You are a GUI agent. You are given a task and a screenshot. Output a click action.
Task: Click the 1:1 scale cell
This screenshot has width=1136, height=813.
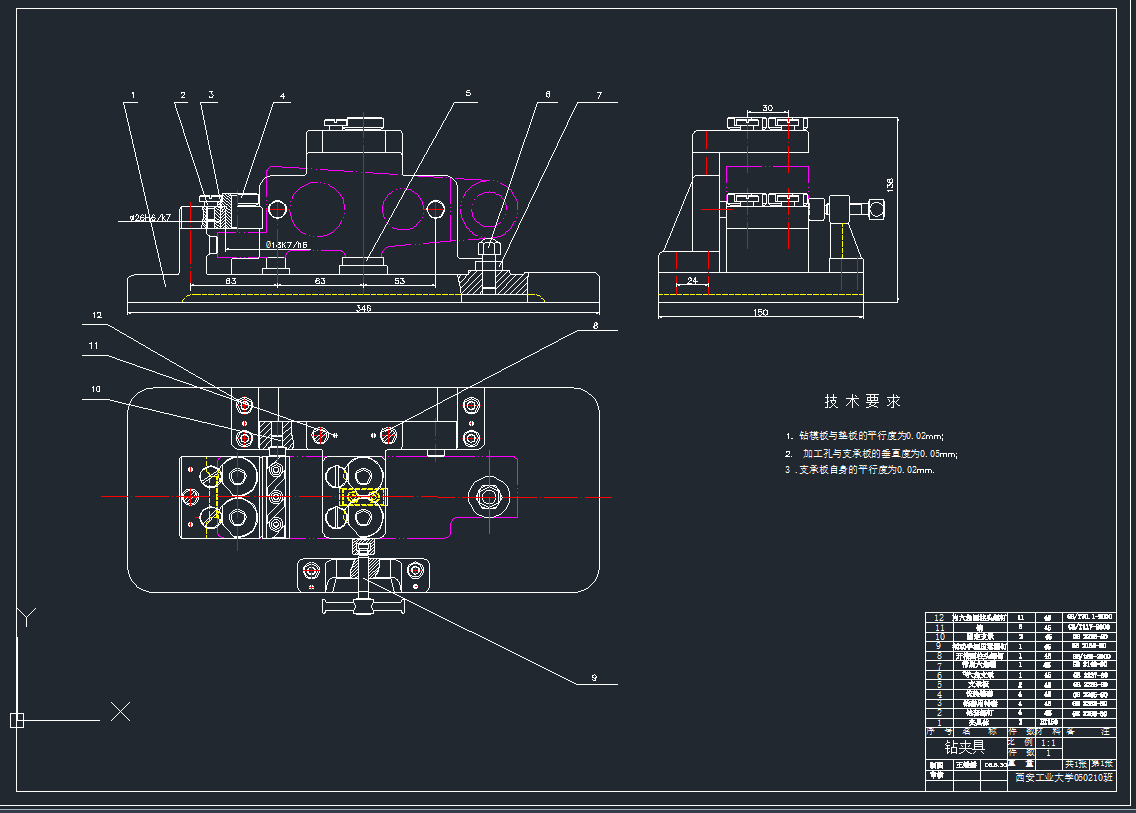point(1048,743)
